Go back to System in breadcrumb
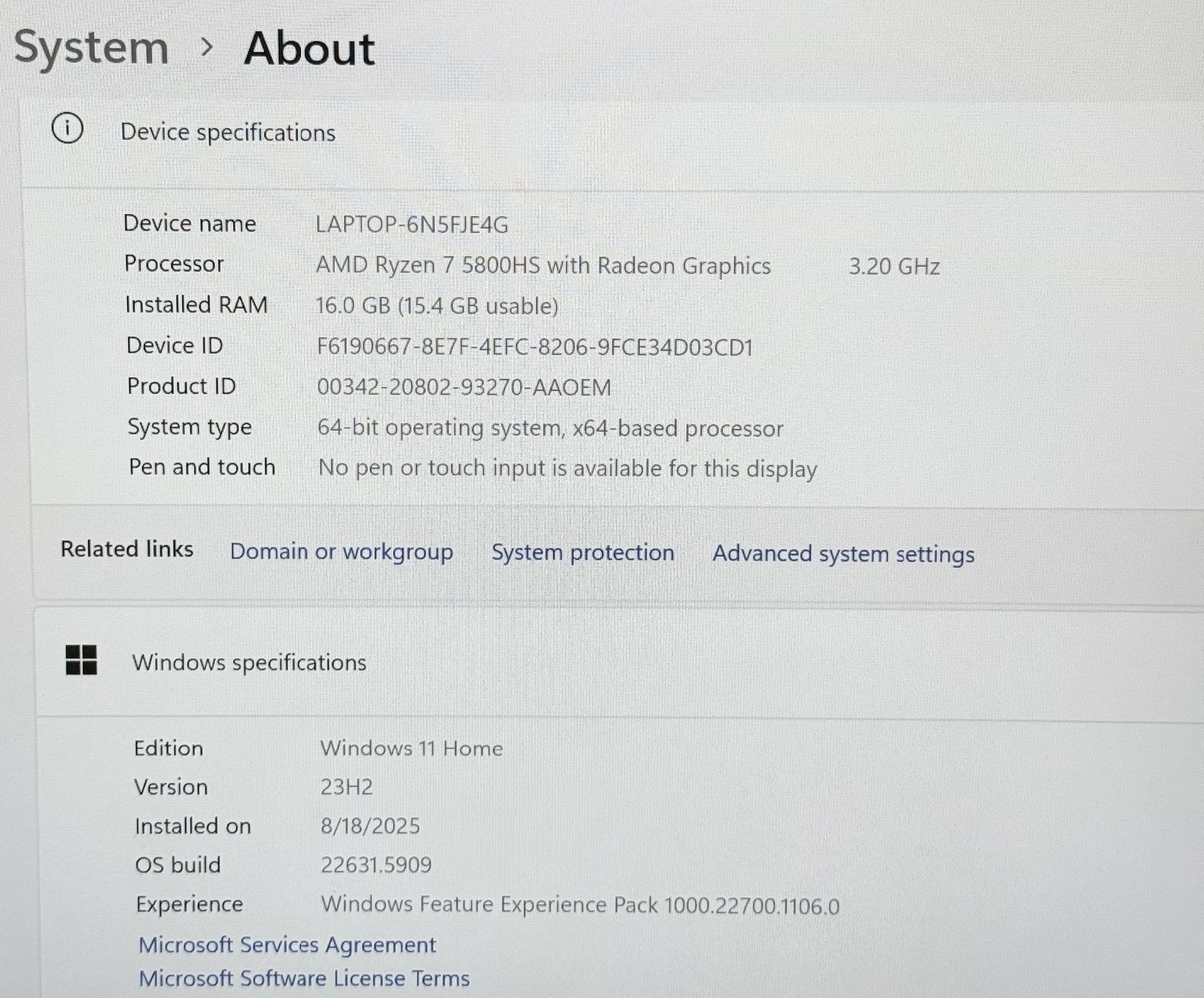Image resolution: width=1204 pixels, height=998 pixels. click(x=91, y=48)
